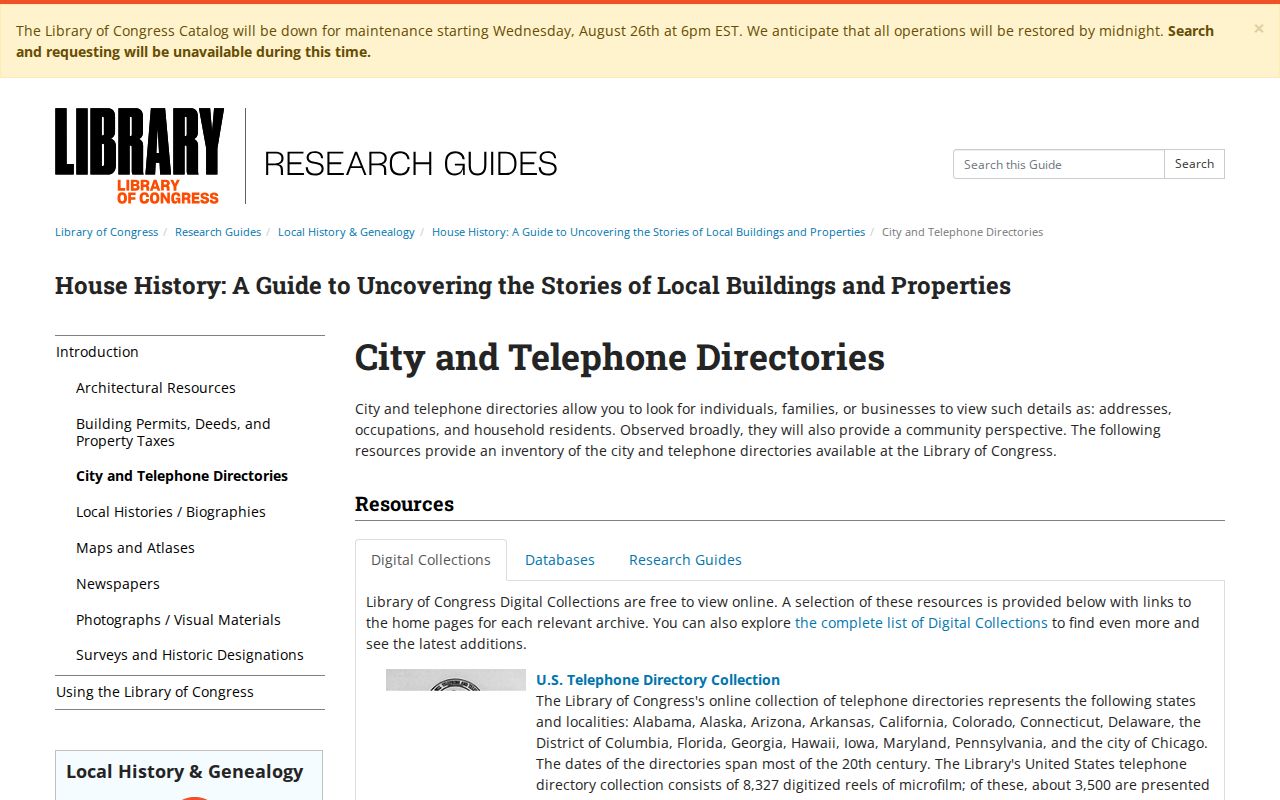Open House History guide breadcrumb link
Image resolution: width=1280 pixels, height=800 pixels.
click(x=648, y=232)
